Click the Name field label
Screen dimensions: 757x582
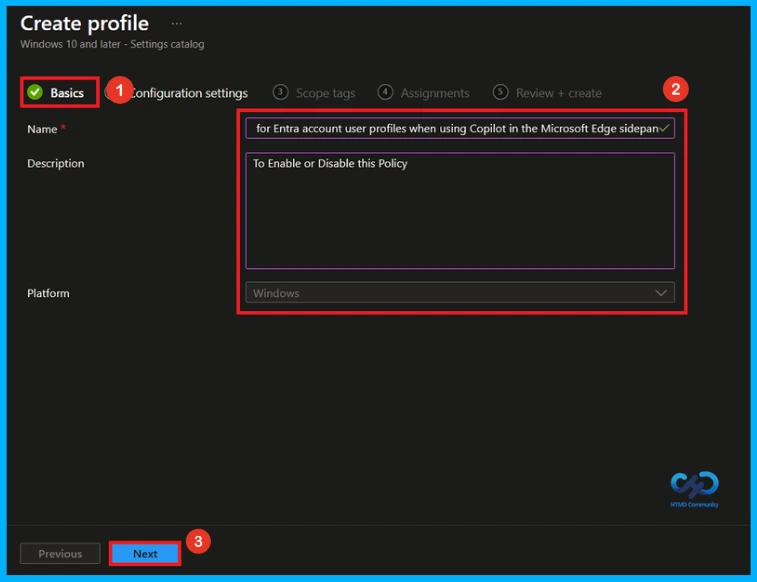[x=42, y=129]
